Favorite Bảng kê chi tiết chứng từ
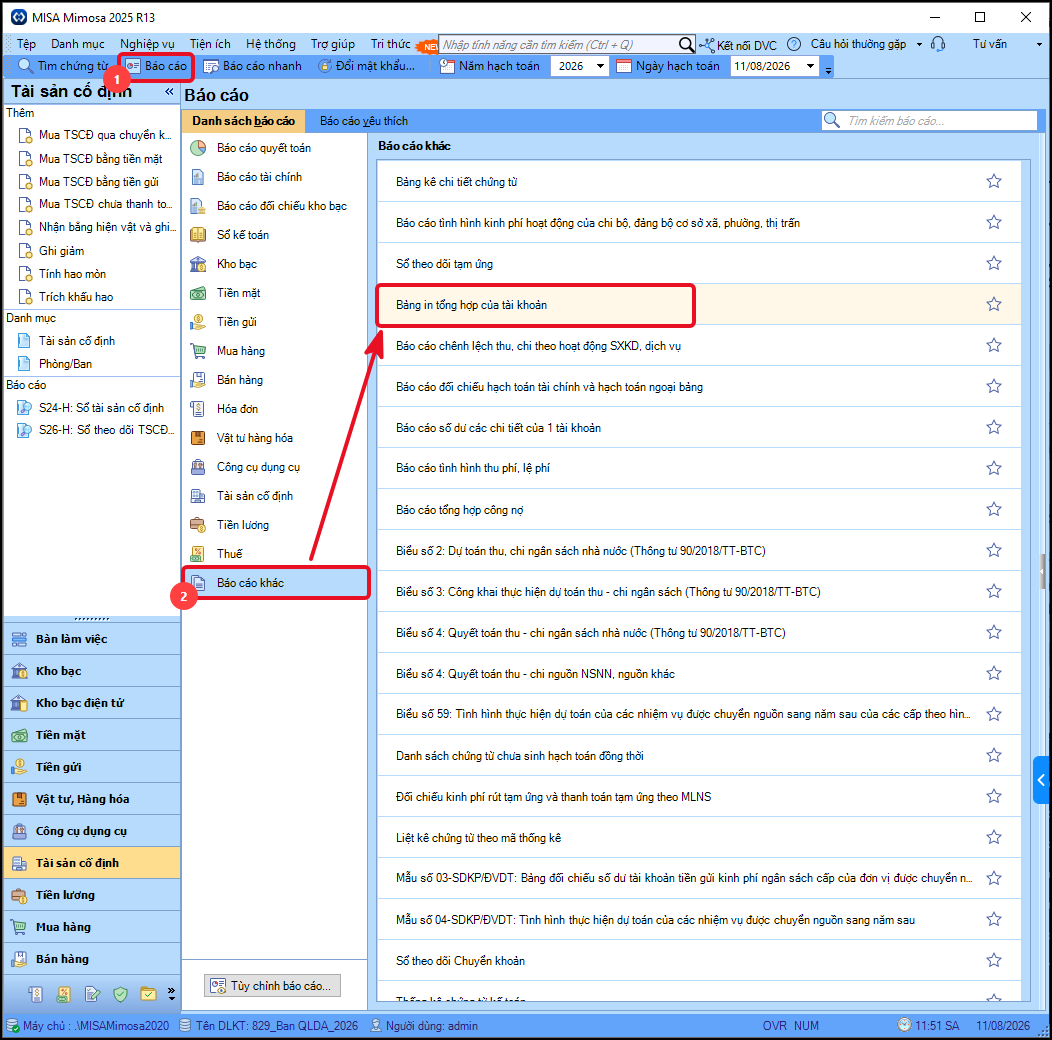1052x1040 pixels. tap(994, 181)
